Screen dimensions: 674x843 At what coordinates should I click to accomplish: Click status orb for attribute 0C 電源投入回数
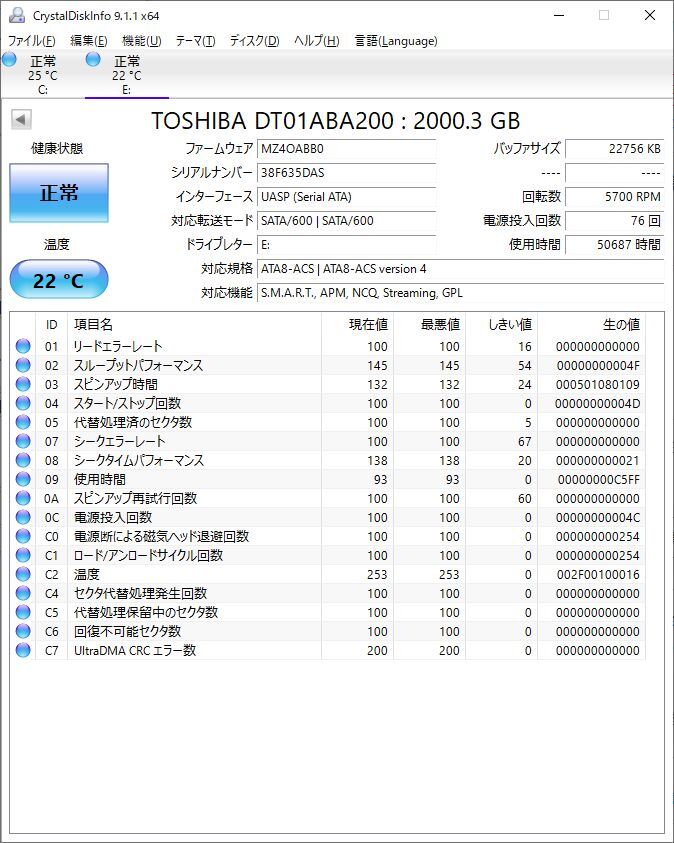click(x=23, y=517)
